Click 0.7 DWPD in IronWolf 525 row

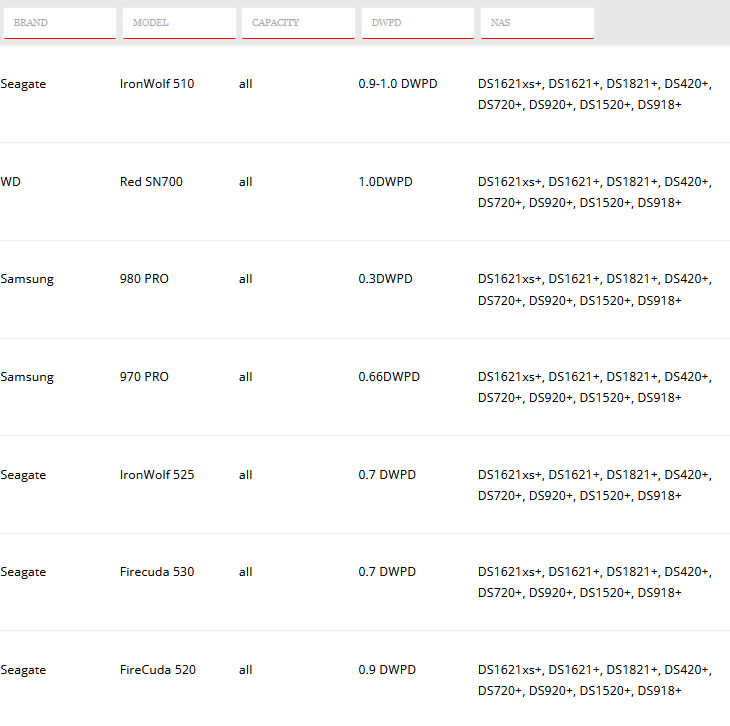click(x=387, y=475)
